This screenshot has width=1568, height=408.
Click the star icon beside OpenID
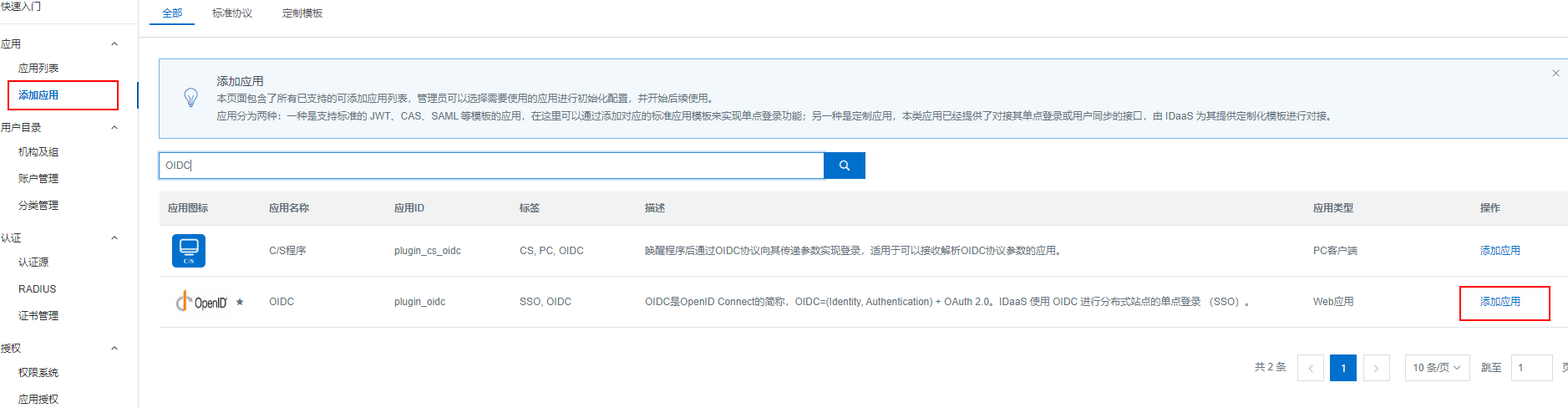click(x=240, y=302)
